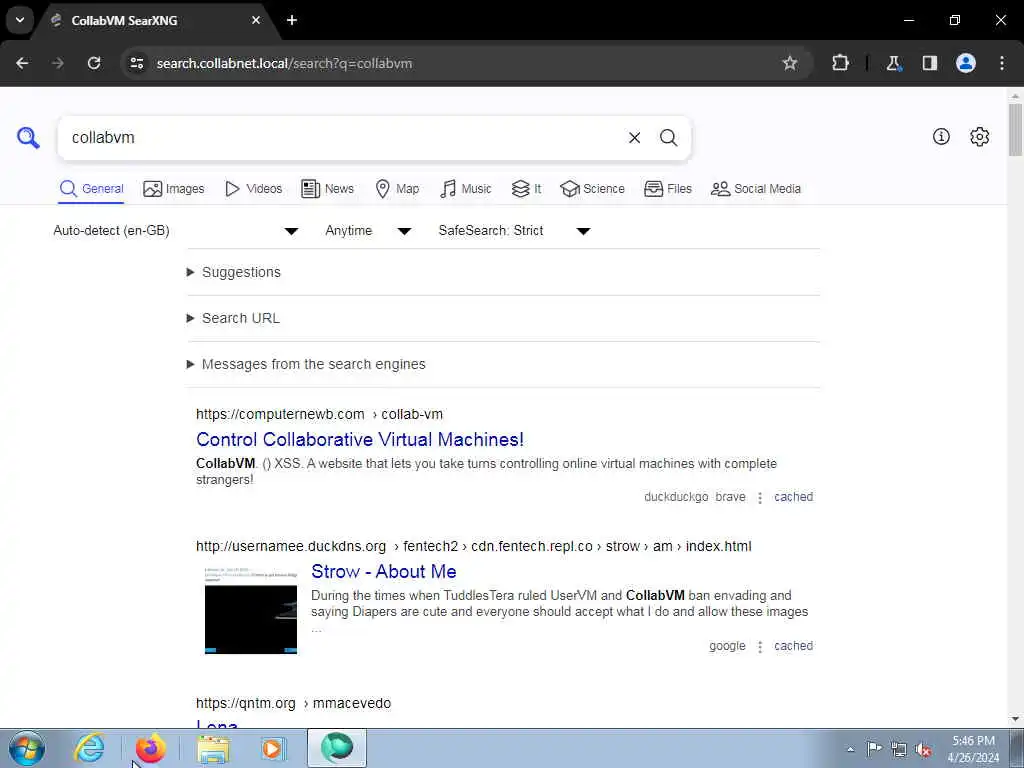The image size is (1024, 768).
Task: Open Windows Media Player from the taskbar
Action: coord(272,748)
